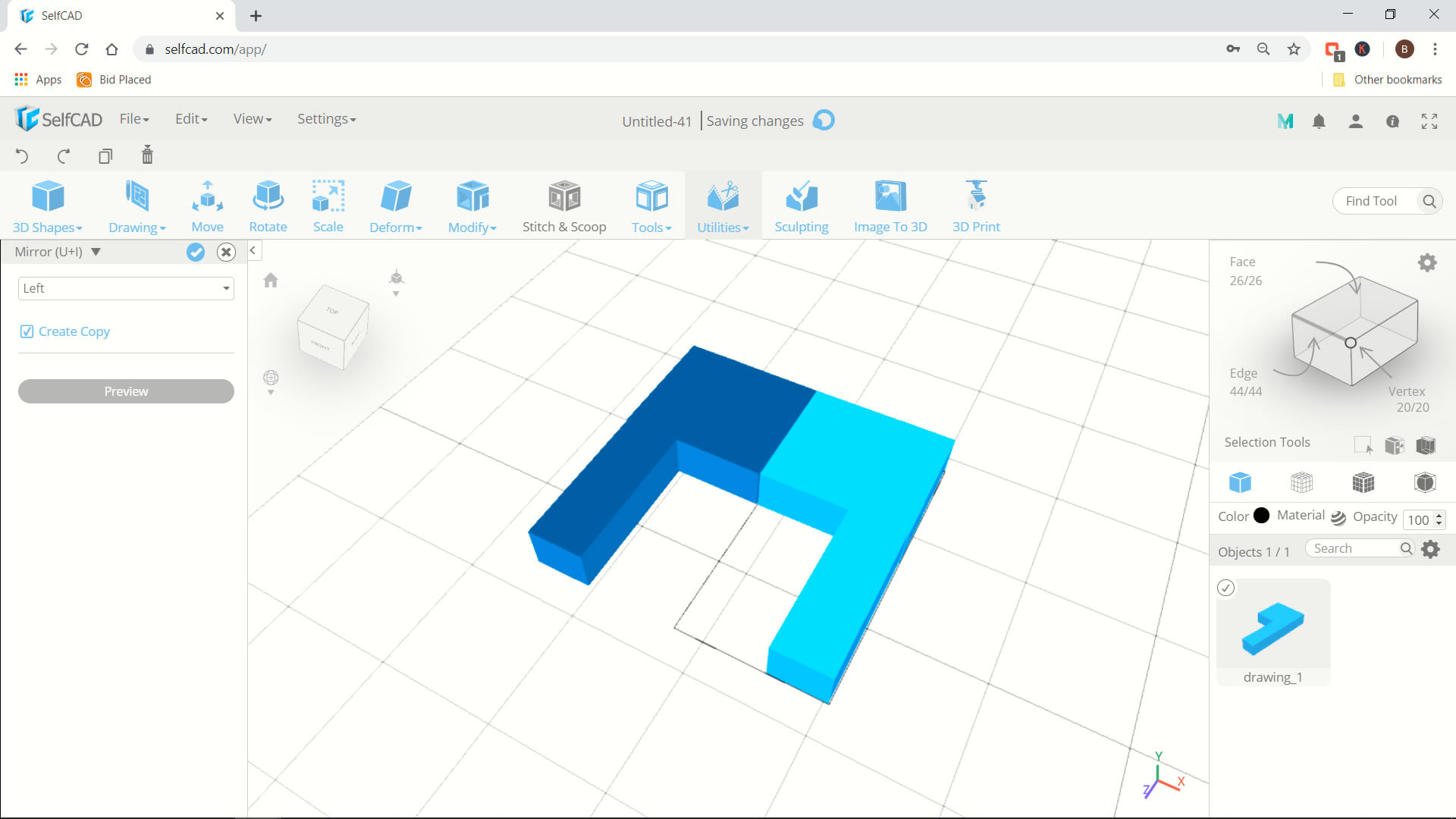Click the black Color swatch
1456x819 pixels.
(1261, 516)
